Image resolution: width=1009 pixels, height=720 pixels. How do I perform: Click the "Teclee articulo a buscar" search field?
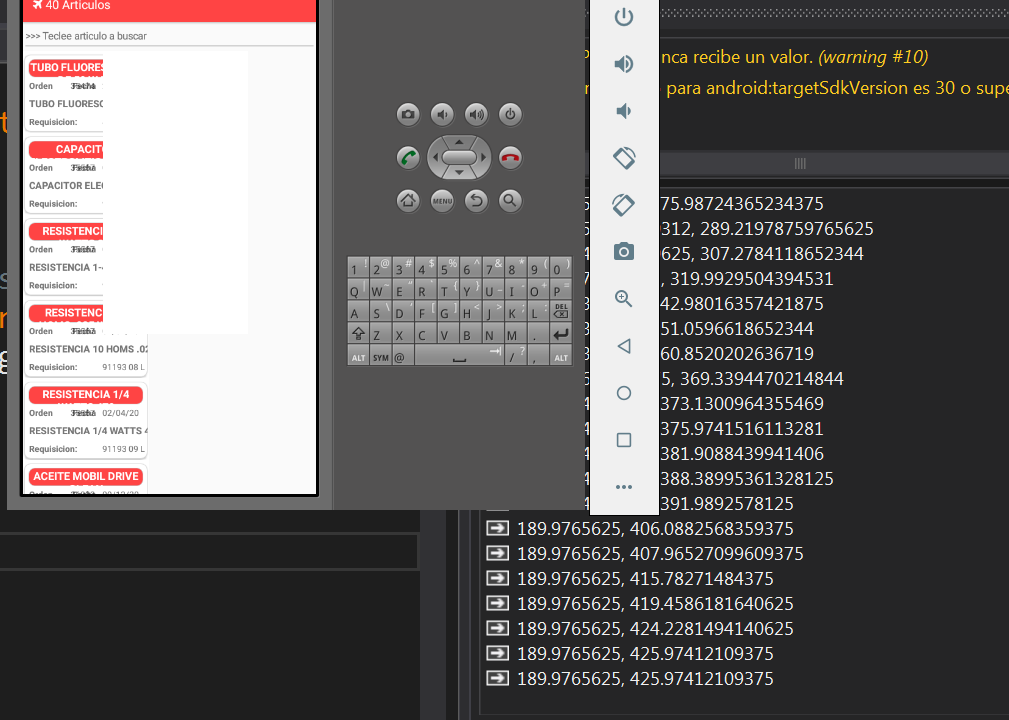[169, 36]
